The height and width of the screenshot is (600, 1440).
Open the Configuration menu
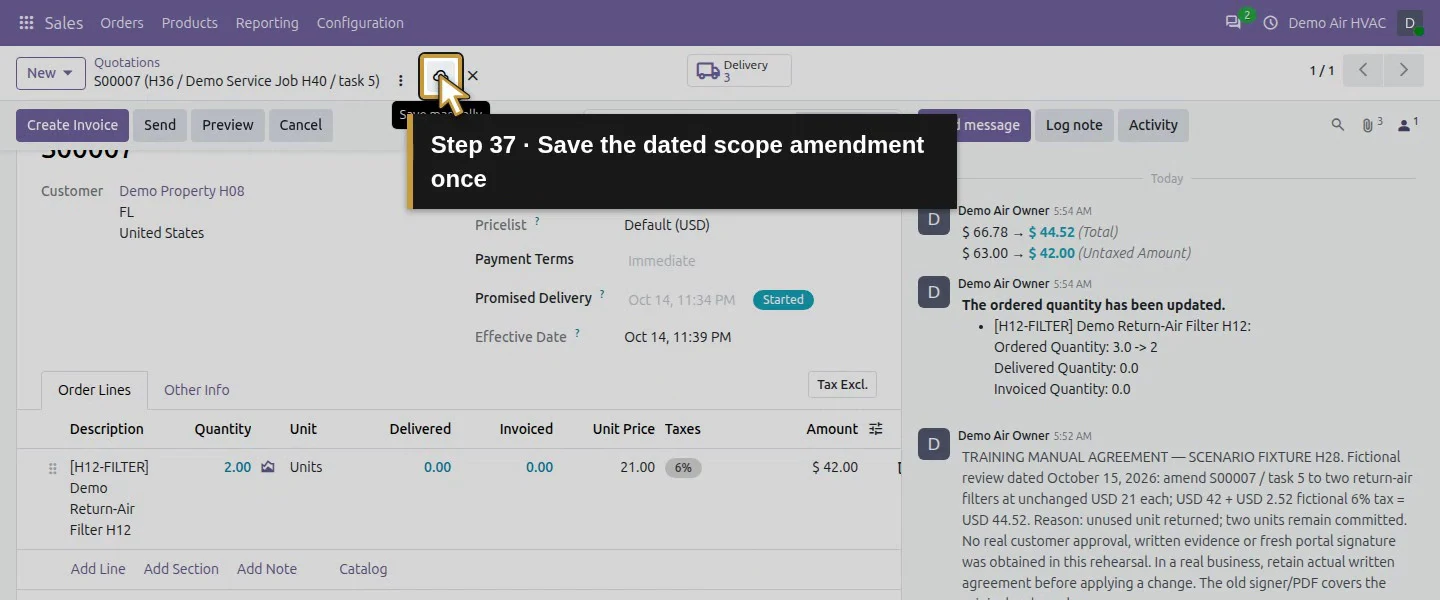[x=360, y=23]
